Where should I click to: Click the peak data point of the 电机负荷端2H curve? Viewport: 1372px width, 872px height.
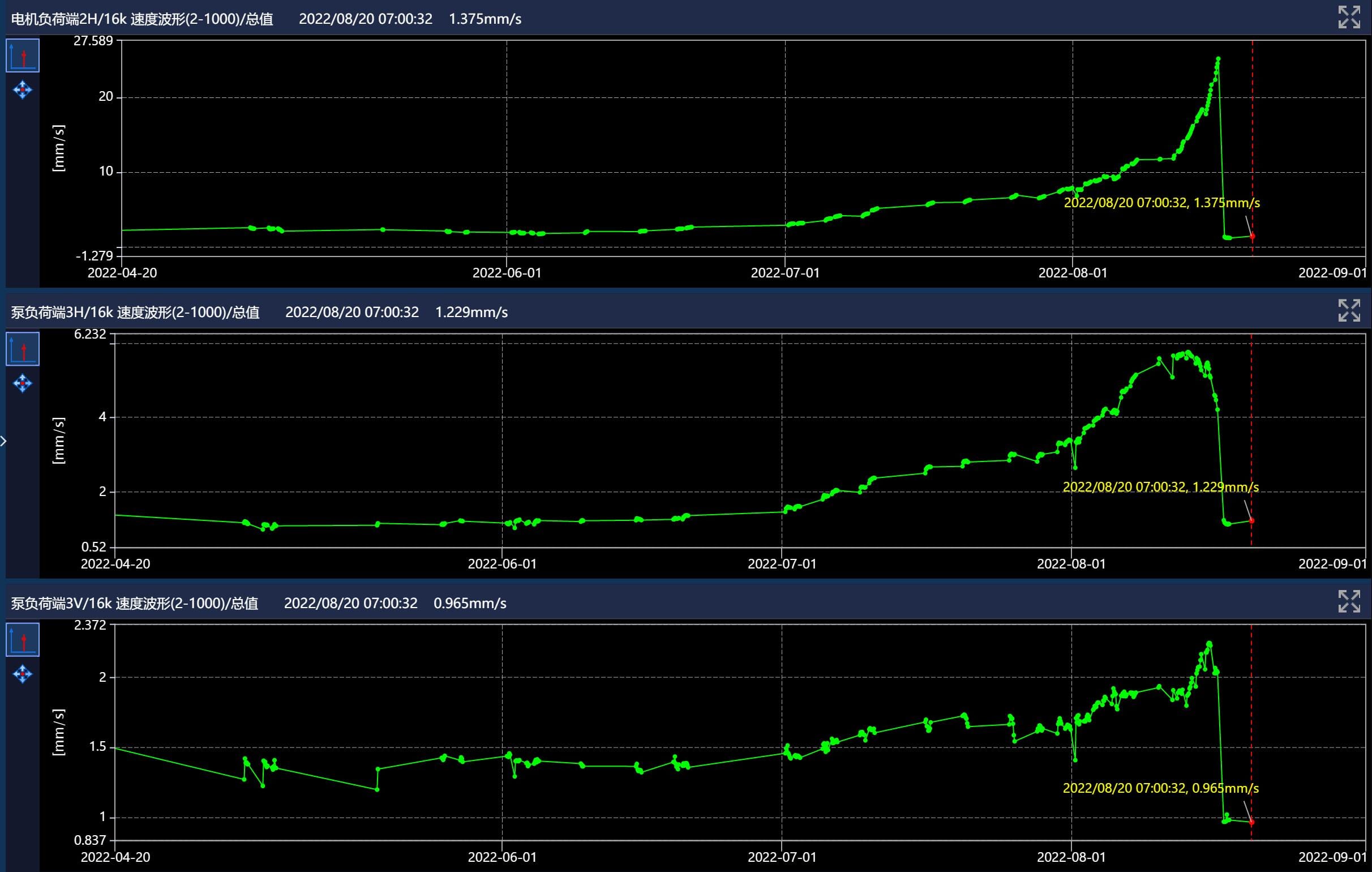1218,59
